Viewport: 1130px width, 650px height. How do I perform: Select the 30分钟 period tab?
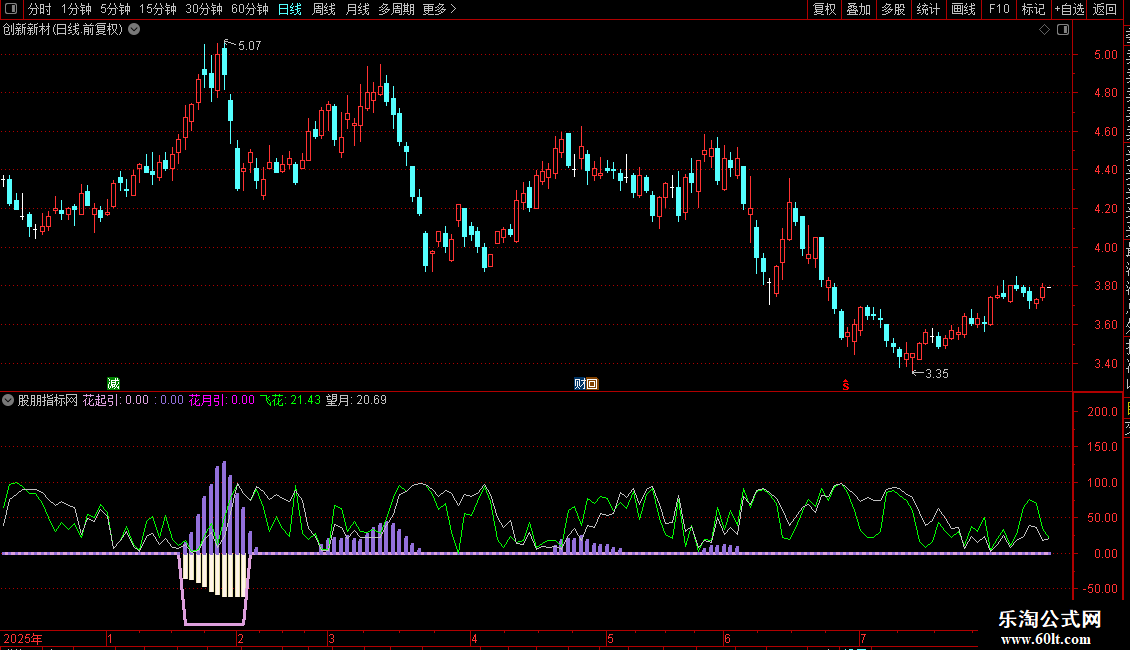point(204,9)
